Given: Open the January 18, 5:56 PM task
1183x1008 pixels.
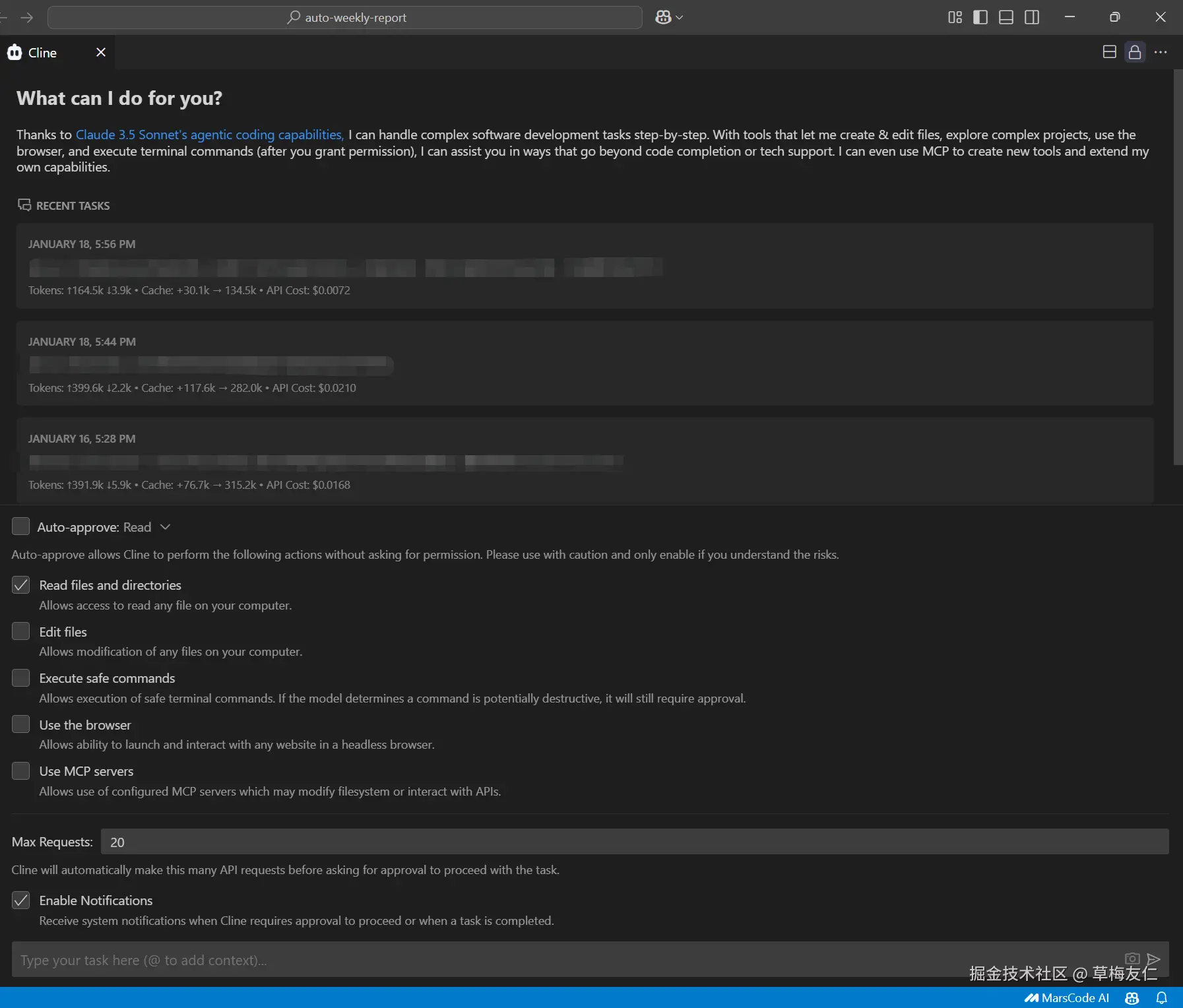Looking at the screenshot, I should pos(585,266).
